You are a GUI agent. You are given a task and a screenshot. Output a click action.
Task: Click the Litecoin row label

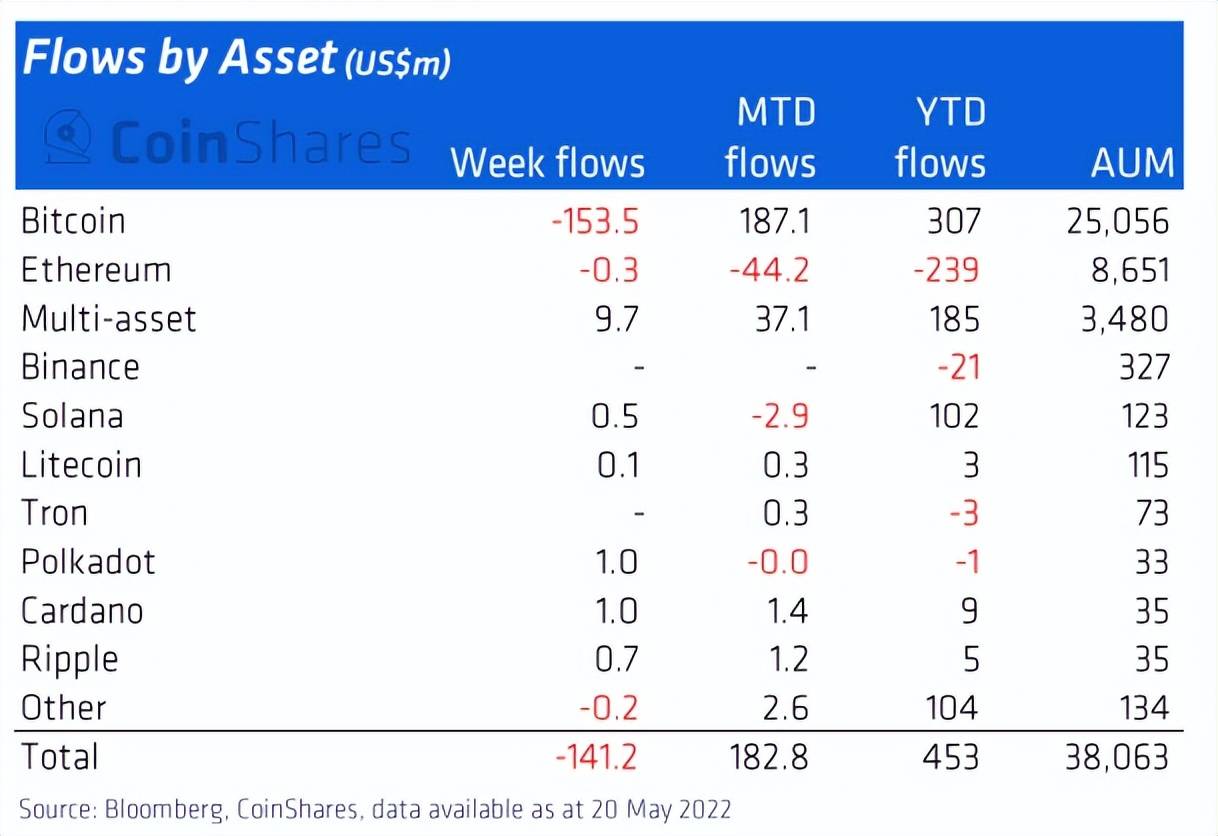(x=81, y=465)
